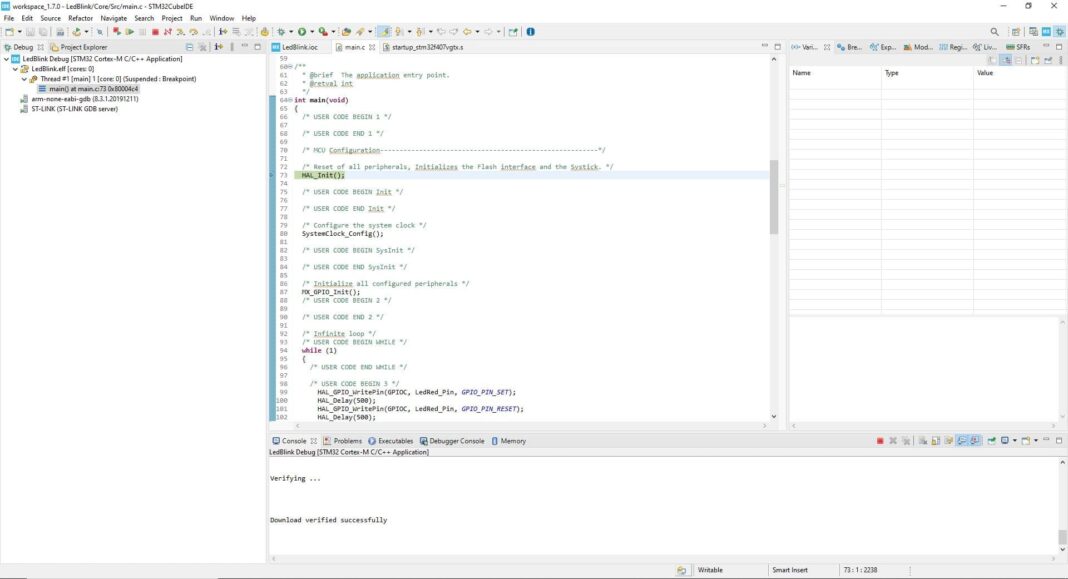Switch to the Debug perspective icon
The image size is (1068, 579).
coord(1059,32)
